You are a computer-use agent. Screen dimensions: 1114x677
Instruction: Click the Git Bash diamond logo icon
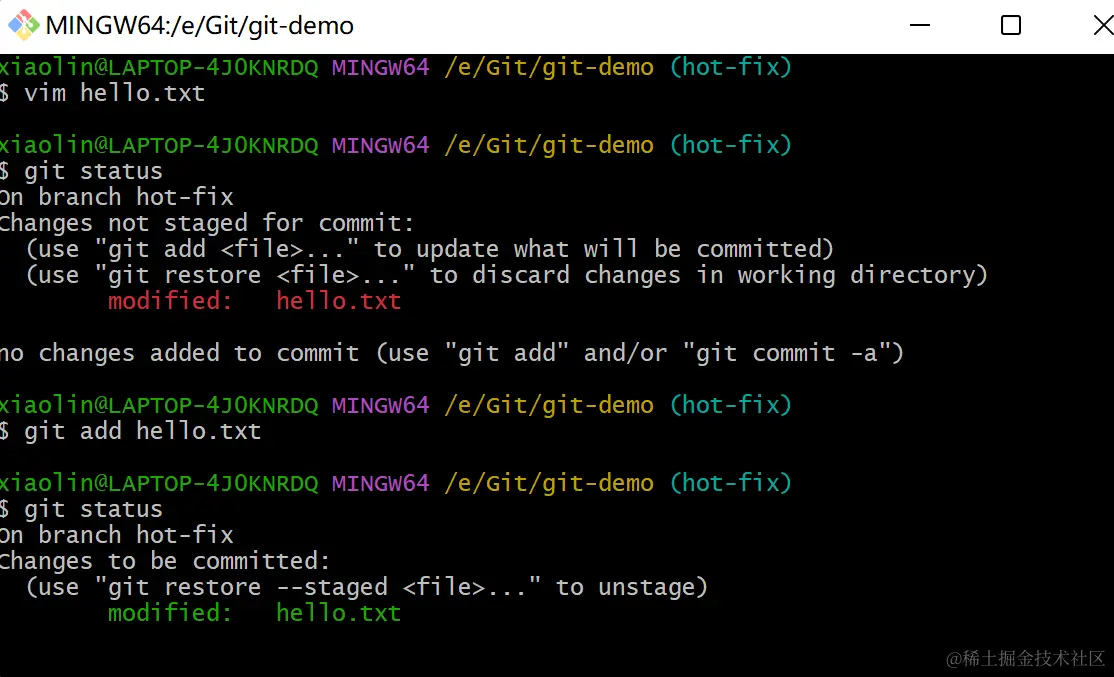pyautogui.click(x=23, y=25)
